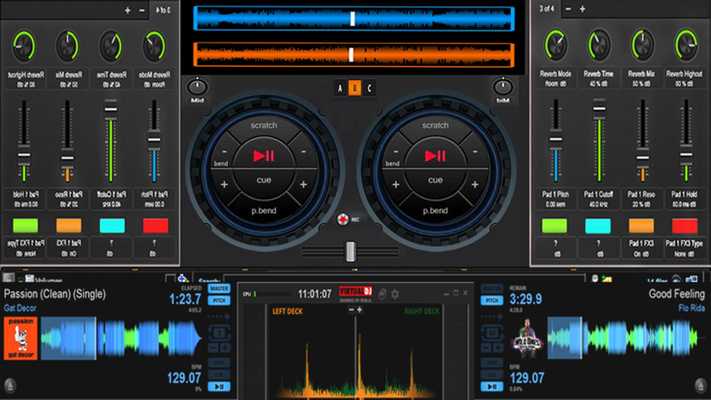The image size is (711, 400).
Task: Click the right deck small play/pause button
Action: 492,387
